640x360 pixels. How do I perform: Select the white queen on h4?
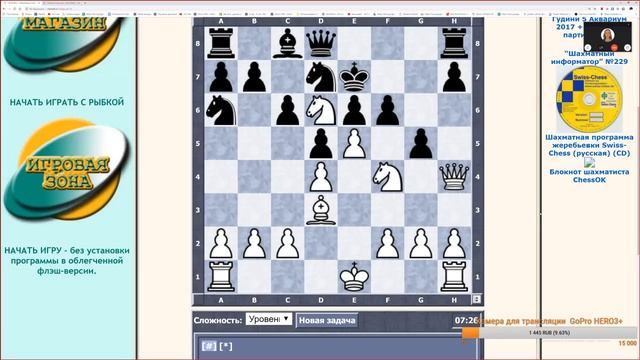click(454, 177)
